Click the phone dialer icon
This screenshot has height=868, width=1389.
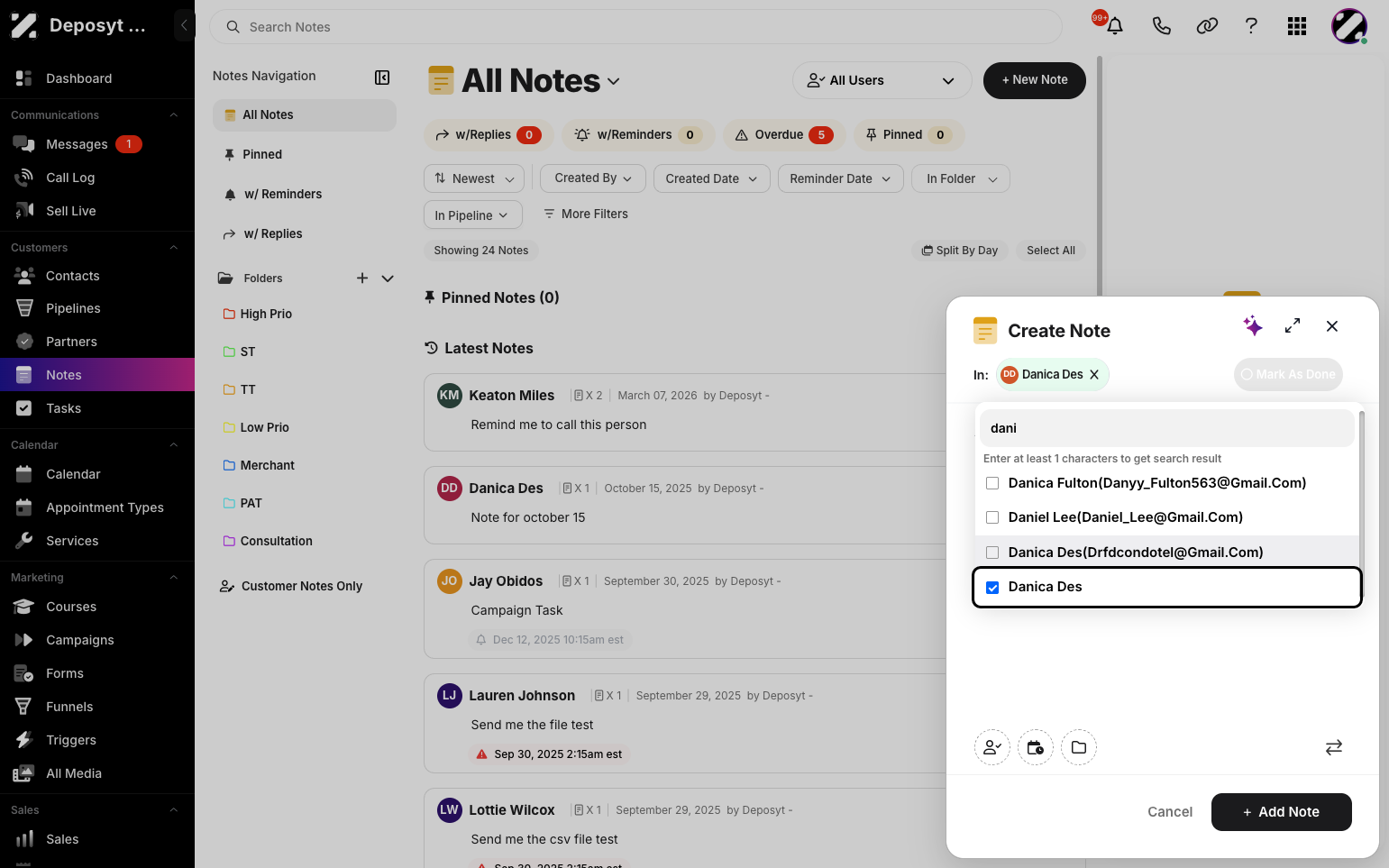coord(1161,26)
